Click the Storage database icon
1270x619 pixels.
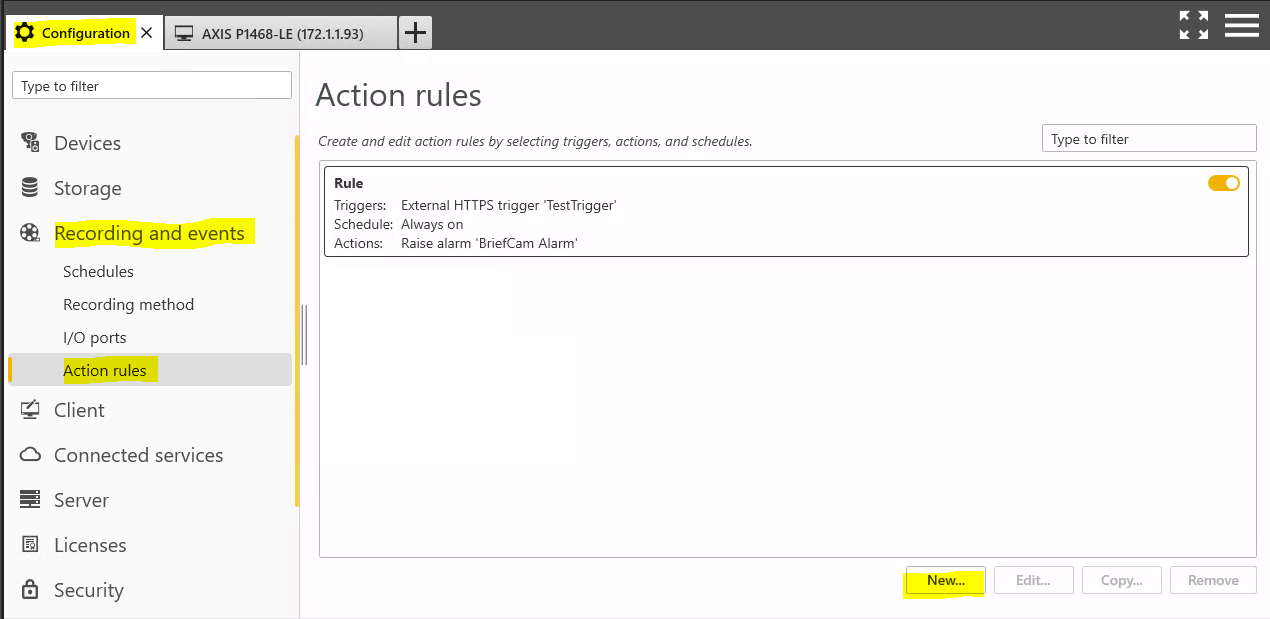tap(30, 188)
